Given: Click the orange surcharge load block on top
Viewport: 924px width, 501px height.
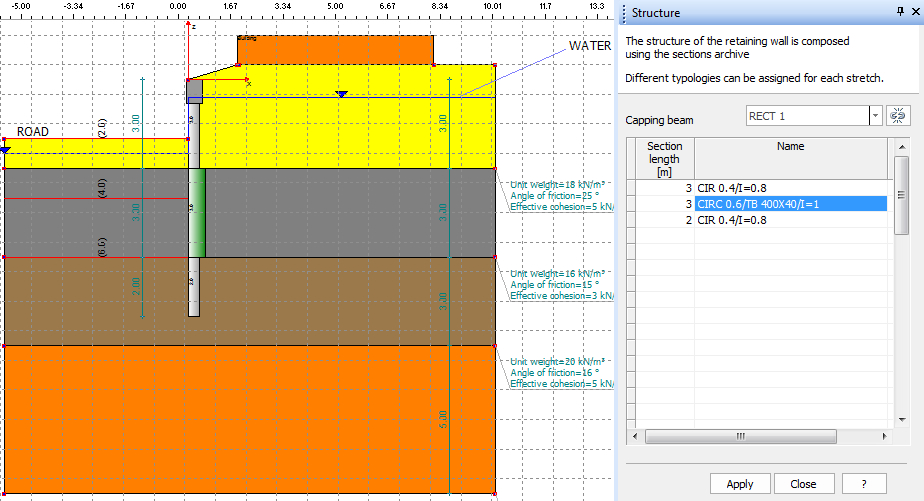Looking at the screenshot, I should point(335,50).
